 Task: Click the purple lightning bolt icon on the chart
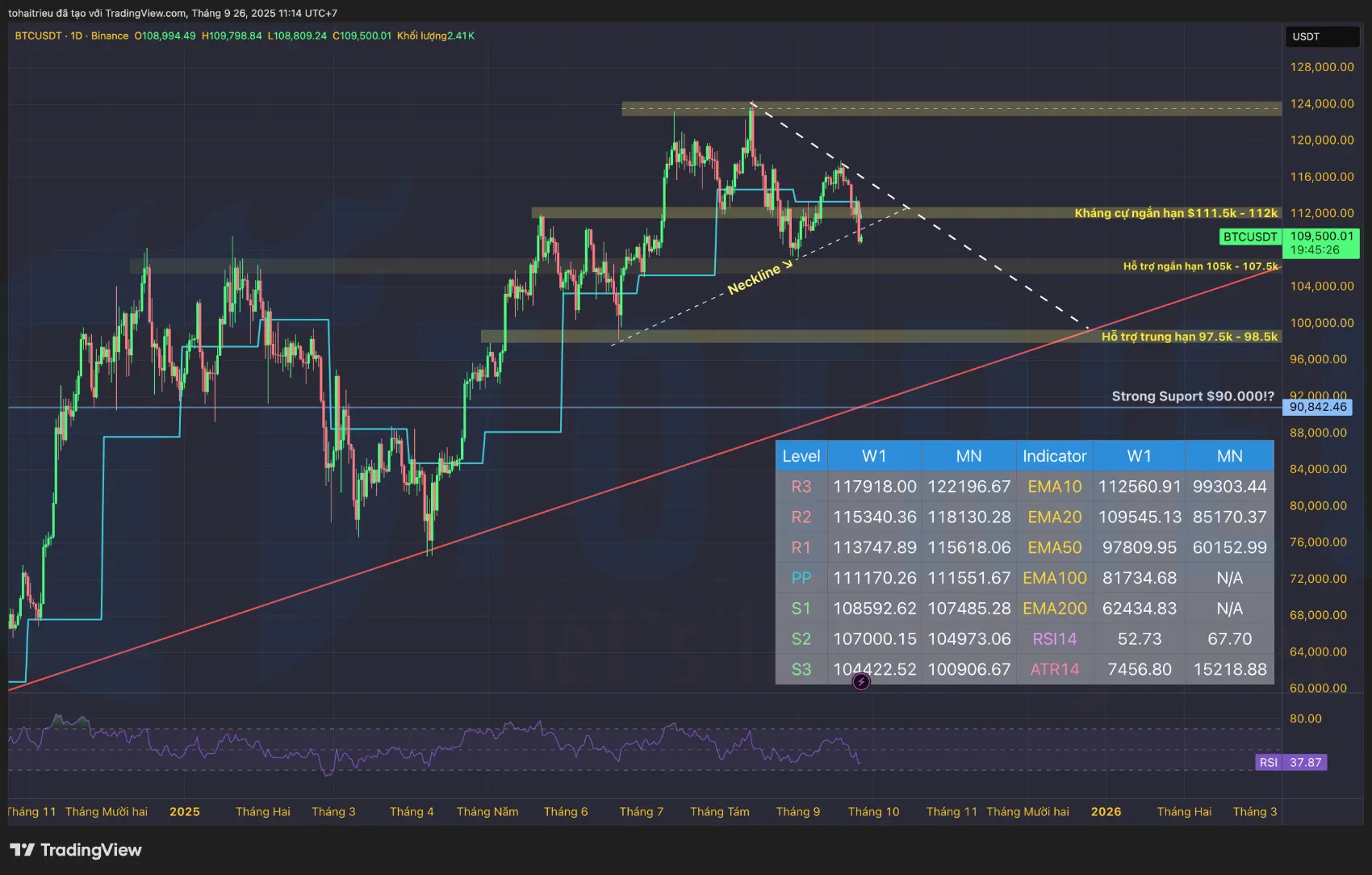point(861,682)
